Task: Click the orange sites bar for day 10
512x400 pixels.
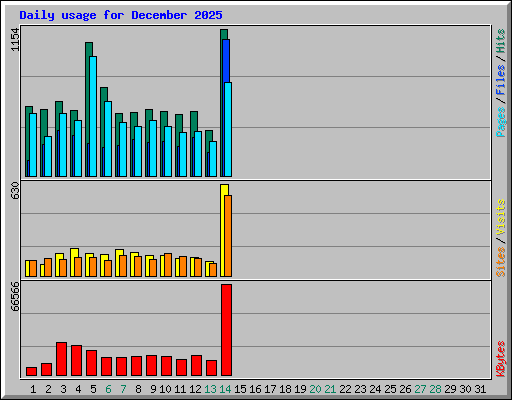Action: click(x=168, y=265)
